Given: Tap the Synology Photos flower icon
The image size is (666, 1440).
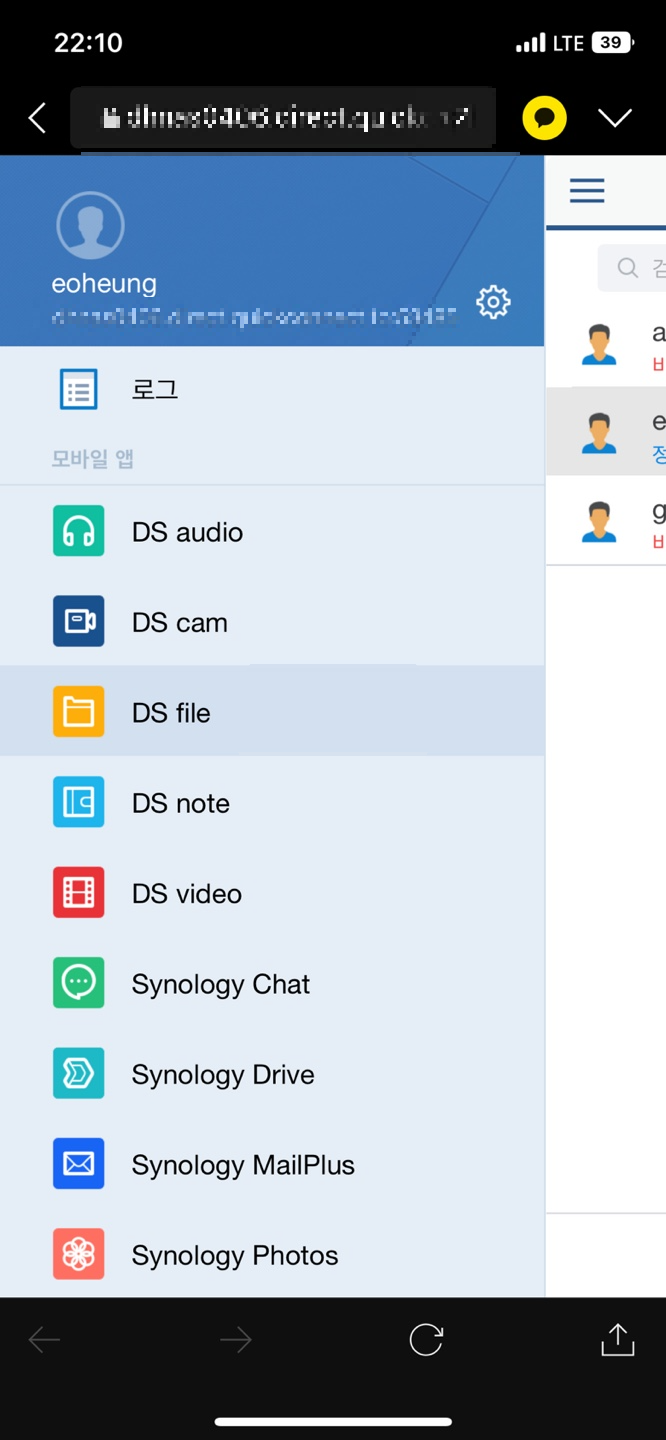Looking at the screenshot, I should point(79,1254).
